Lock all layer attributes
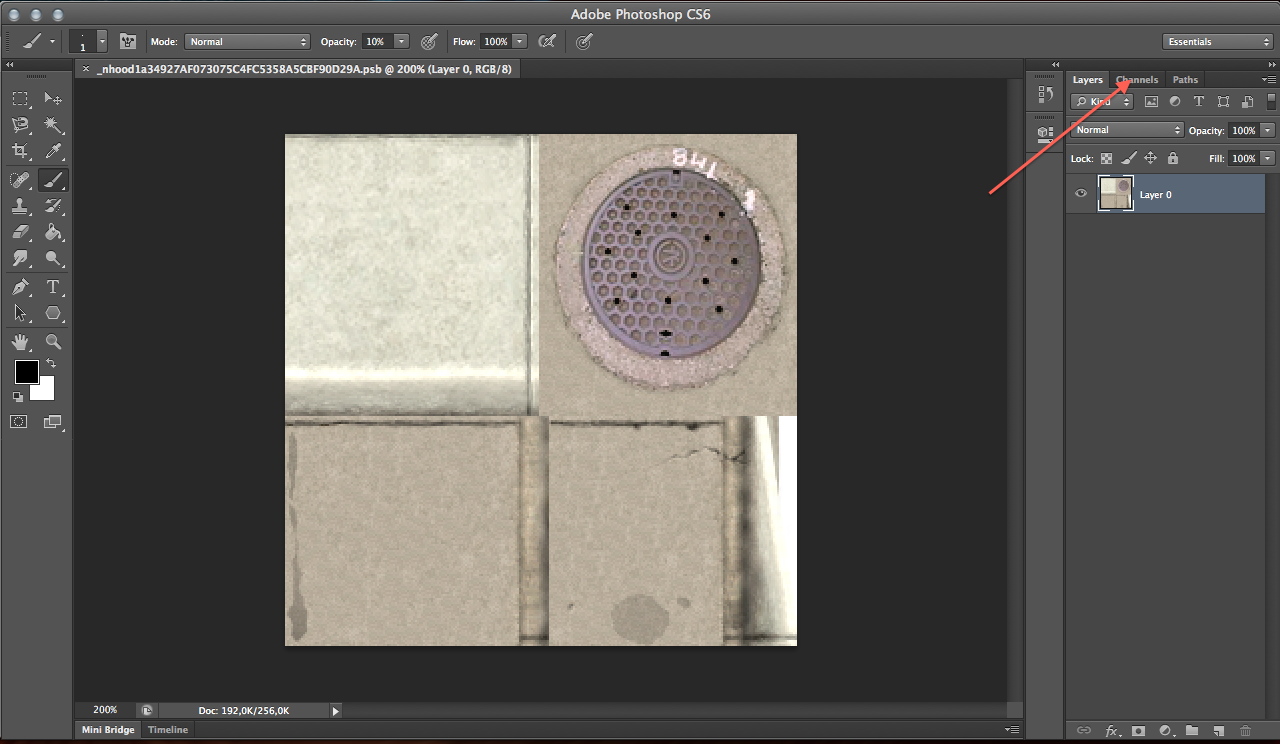The image size is (1280, 744). coord(1173,158)
